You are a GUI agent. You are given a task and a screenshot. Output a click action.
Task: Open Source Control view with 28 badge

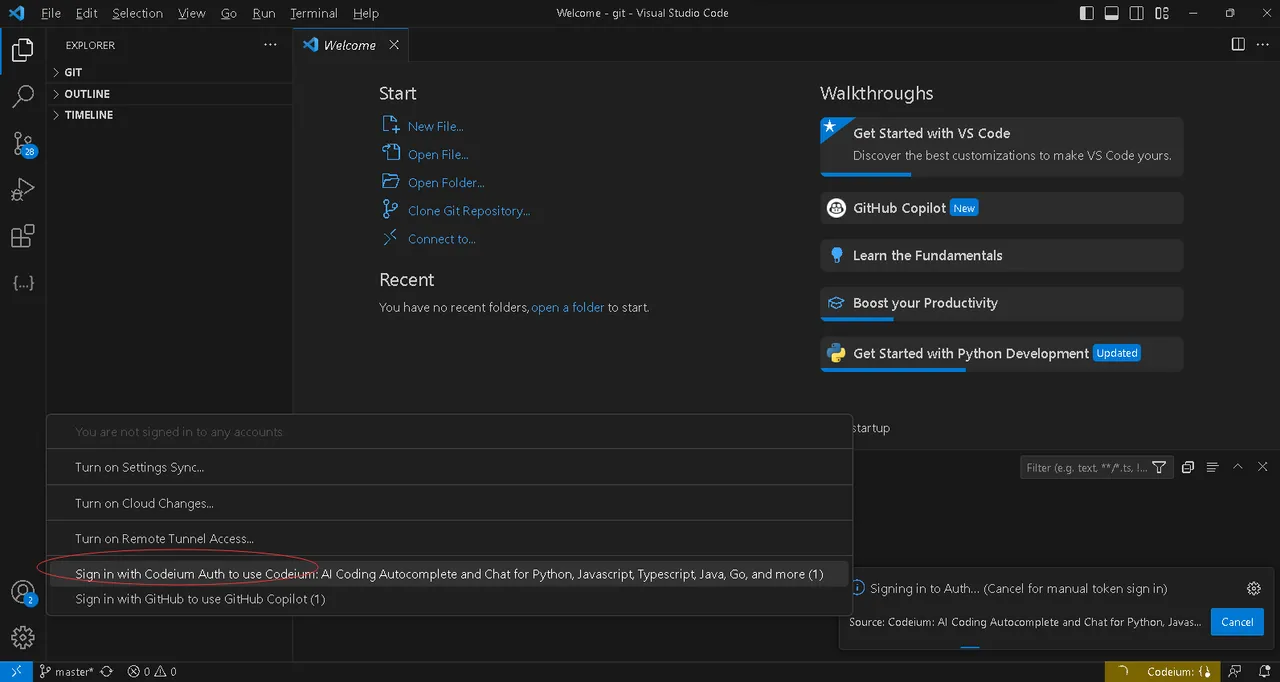click(22, 144)
